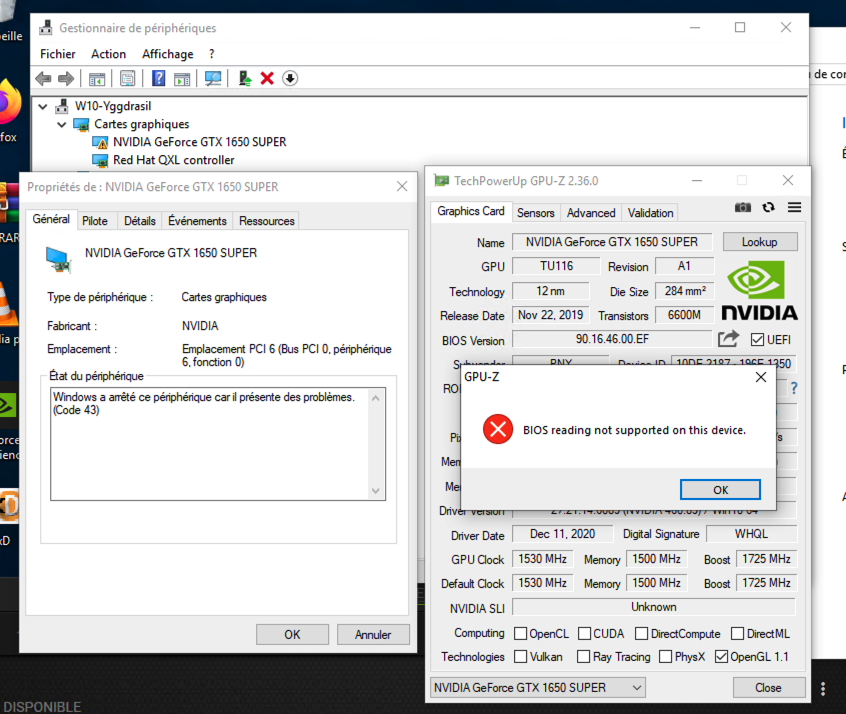Click the graphics card icon in Properties dialog
This screenshot has height=714, width=846.
(x=59, y=260)
